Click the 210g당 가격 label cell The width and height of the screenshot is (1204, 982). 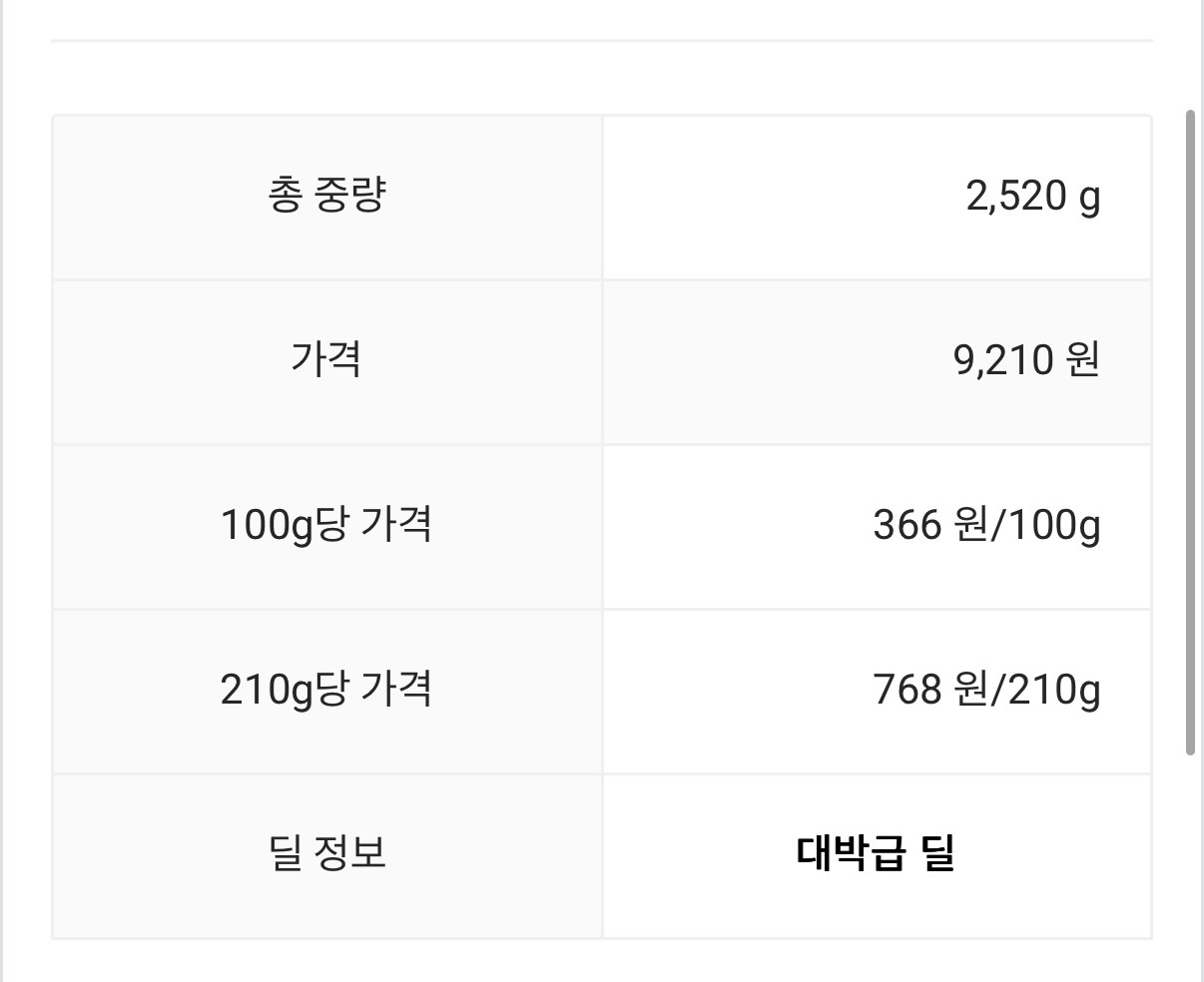click(326, 692)
